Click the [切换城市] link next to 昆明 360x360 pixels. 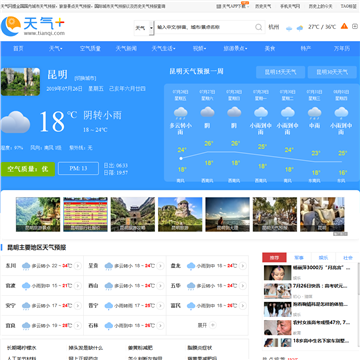click(x=85, y=78)
